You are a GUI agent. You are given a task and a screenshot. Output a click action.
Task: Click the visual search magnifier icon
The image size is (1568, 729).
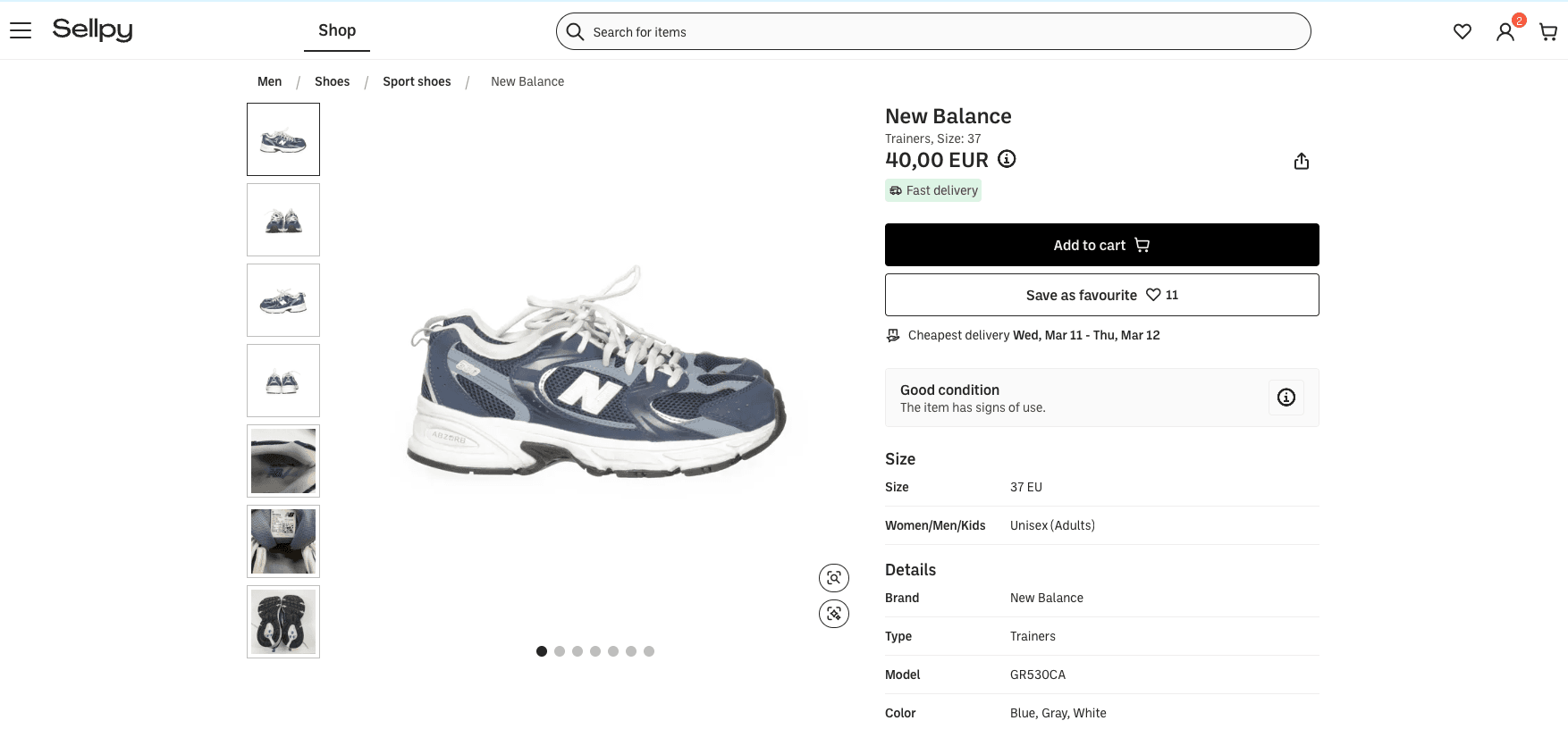coord(834,578)
